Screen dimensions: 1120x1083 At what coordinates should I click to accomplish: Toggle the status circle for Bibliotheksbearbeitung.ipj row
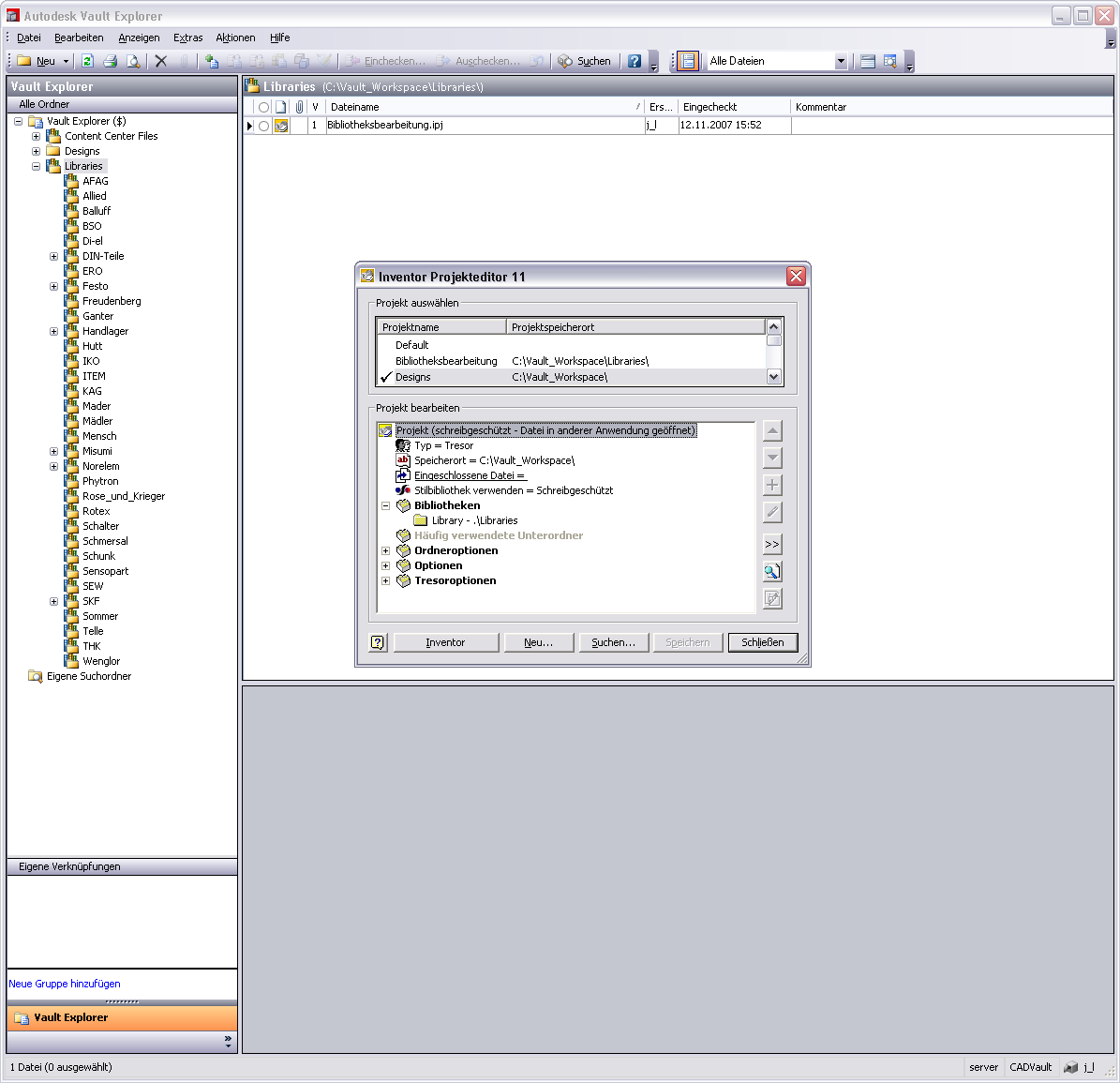tap(263, 126)
